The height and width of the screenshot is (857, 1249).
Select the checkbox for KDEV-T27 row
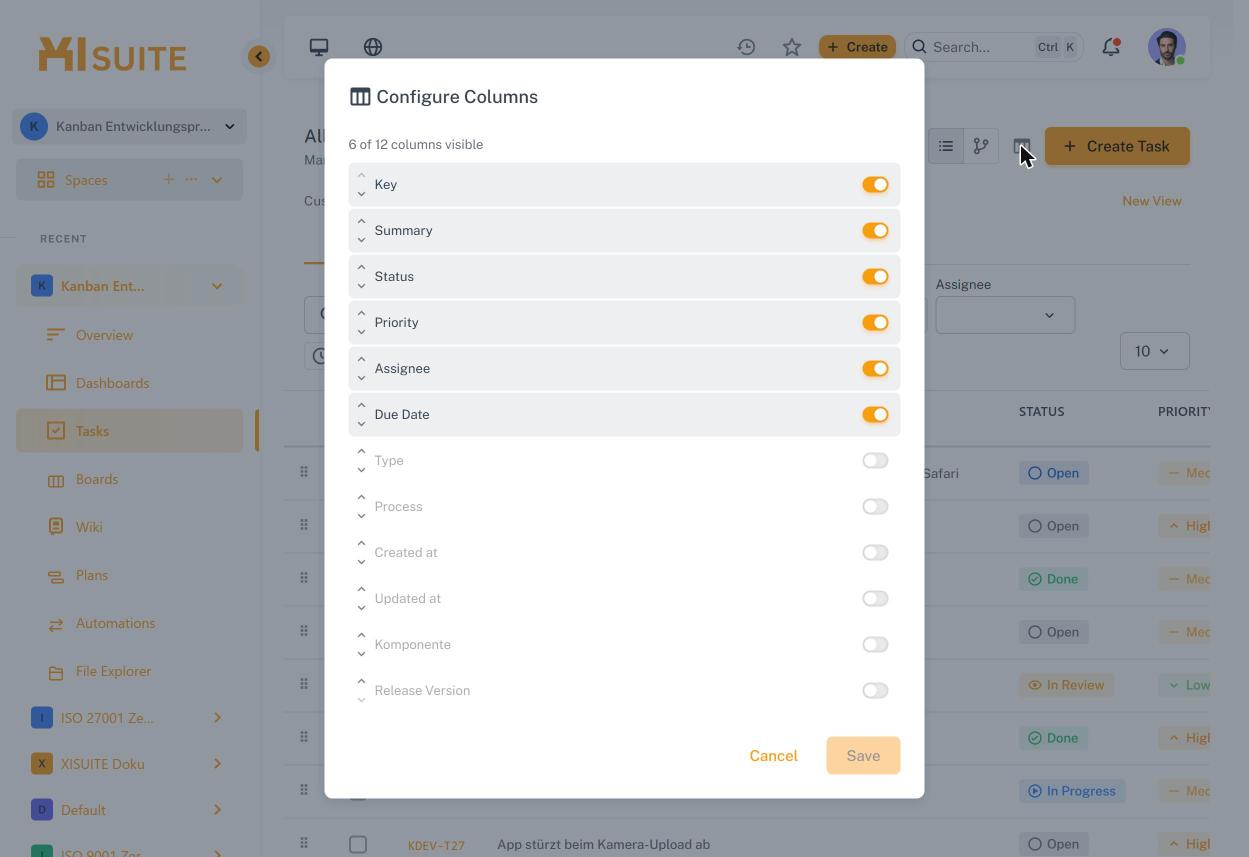click(x=358, y=845)
